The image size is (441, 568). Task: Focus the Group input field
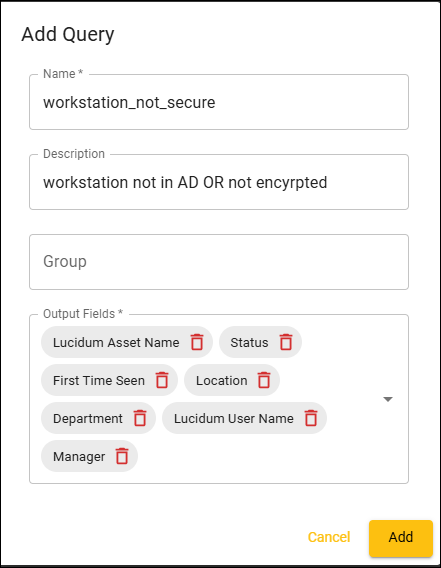(x=219, y=262)
